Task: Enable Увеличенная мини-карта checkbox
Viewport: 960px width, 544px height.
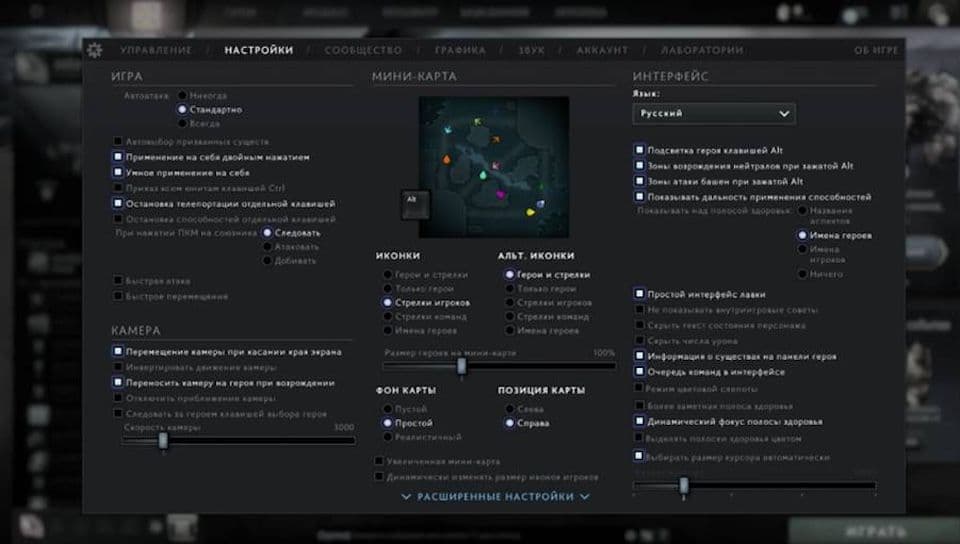Action: (x=379, y=461)
